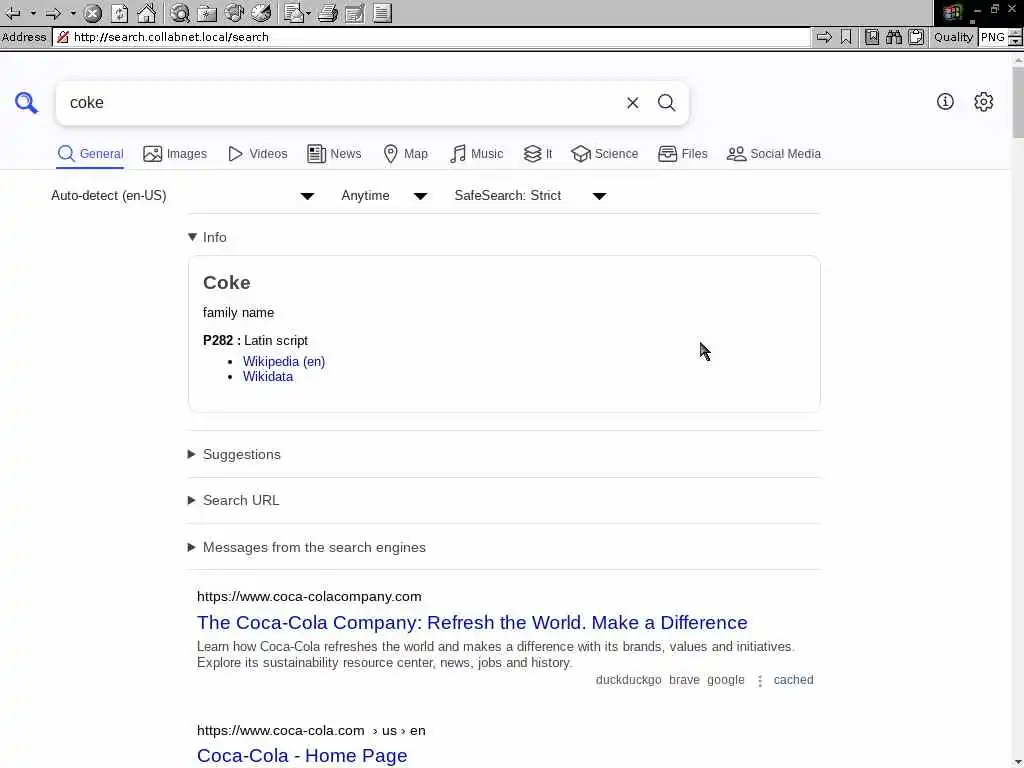Click the browser Back arrow button
This screenshot has width=1024, height=768.
13,13
